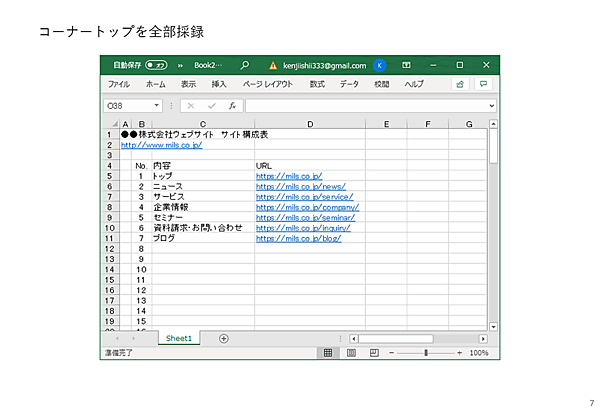The width and height of the screenshot is (600, 415).
Task: Open the ページレイアウト tab
Action: 267,84
